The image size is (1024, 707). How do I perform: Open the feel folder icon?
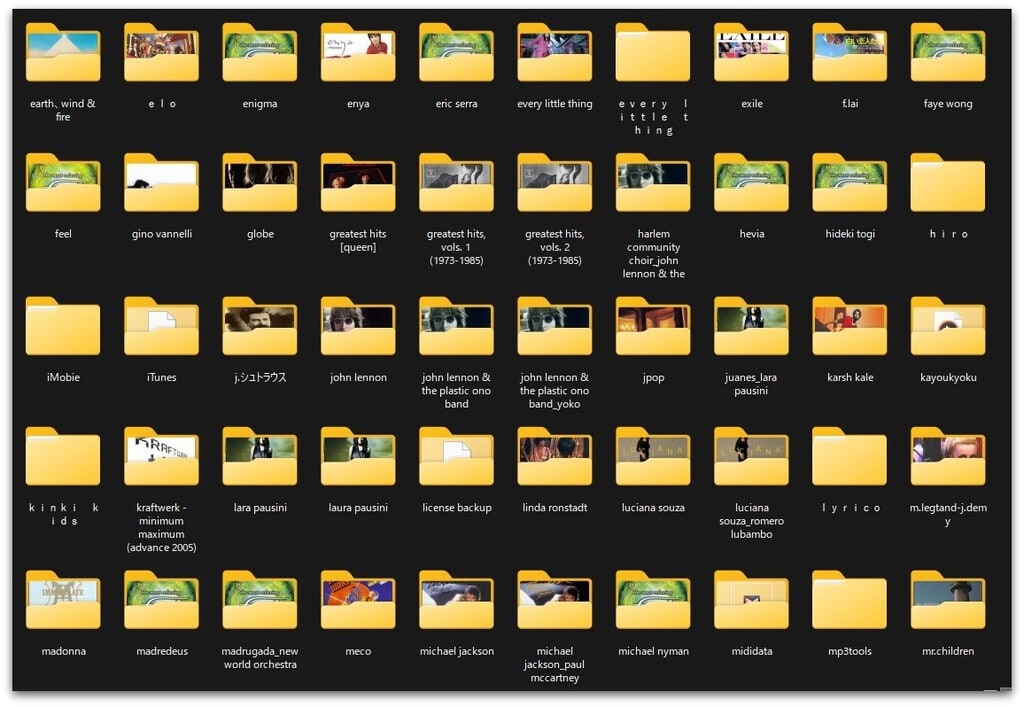coord(63,183)
